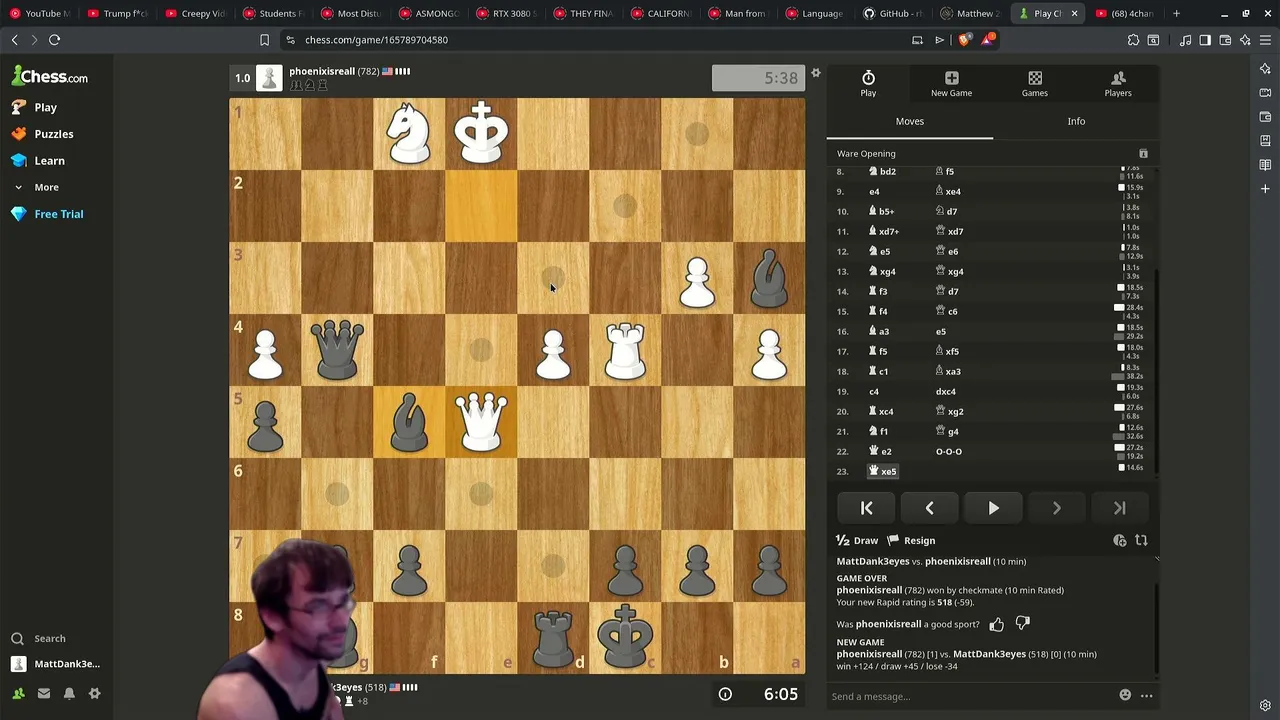The height and width of the screenshot is (720, 1280).
Task: Open the sidebar settings gear
Action: click(95, 693)
